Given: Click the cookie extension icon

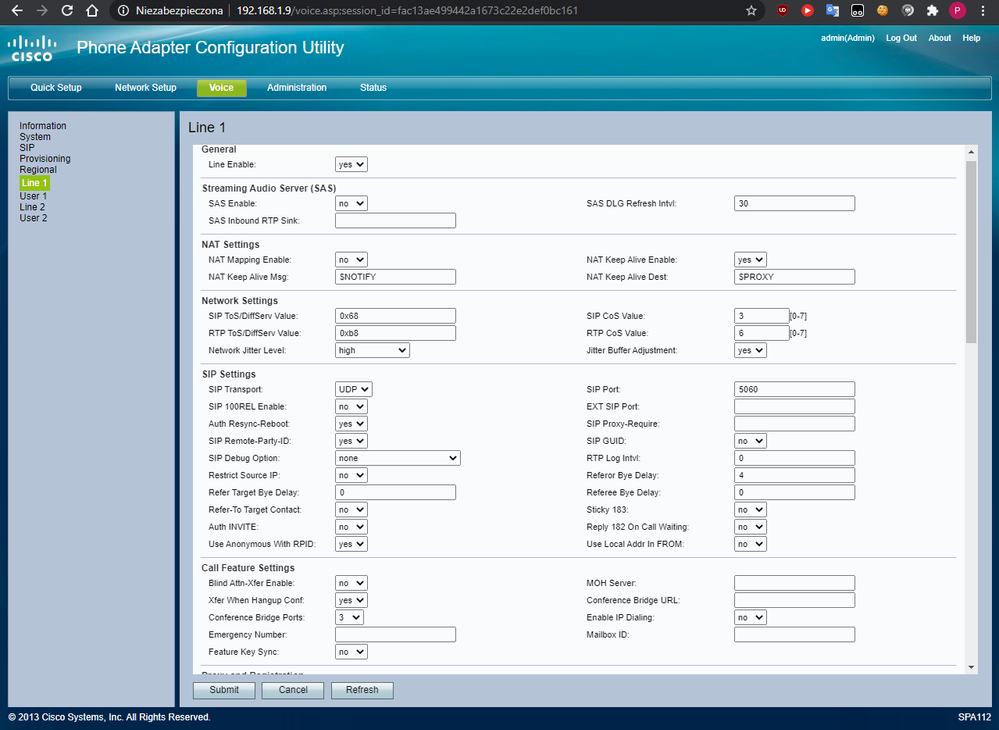Looking at the screenshot, I should (x=883, y=11).
